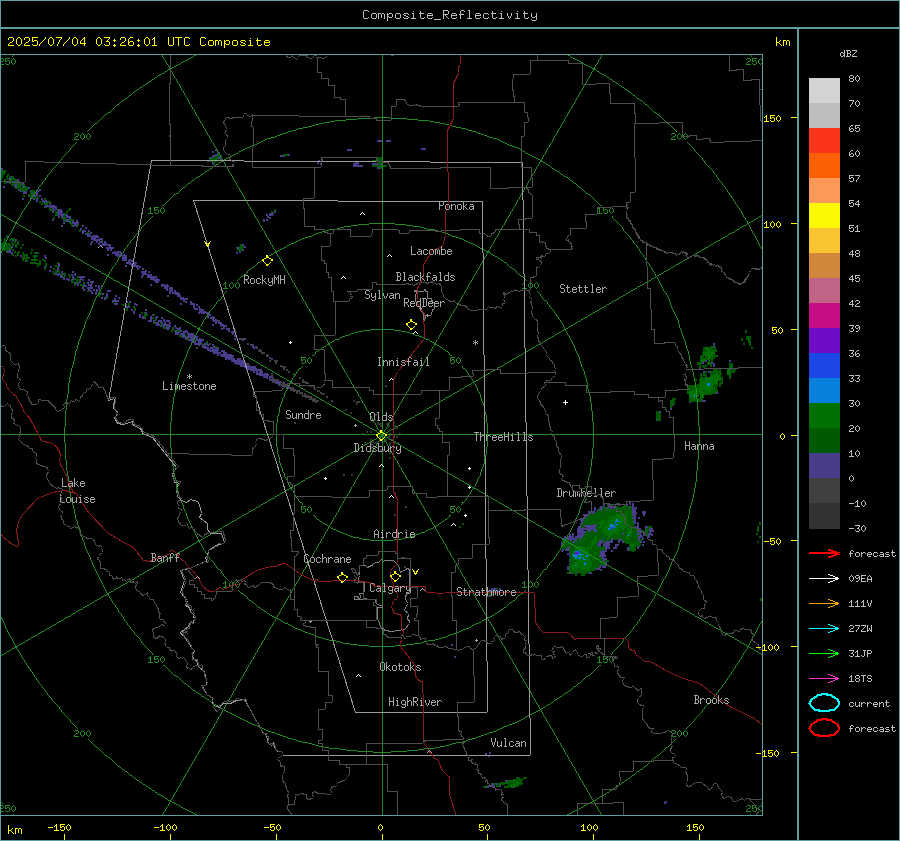Click the dBZ legend heading
The width and height of the screenshot is (900, 841).
tap(848, 54)
